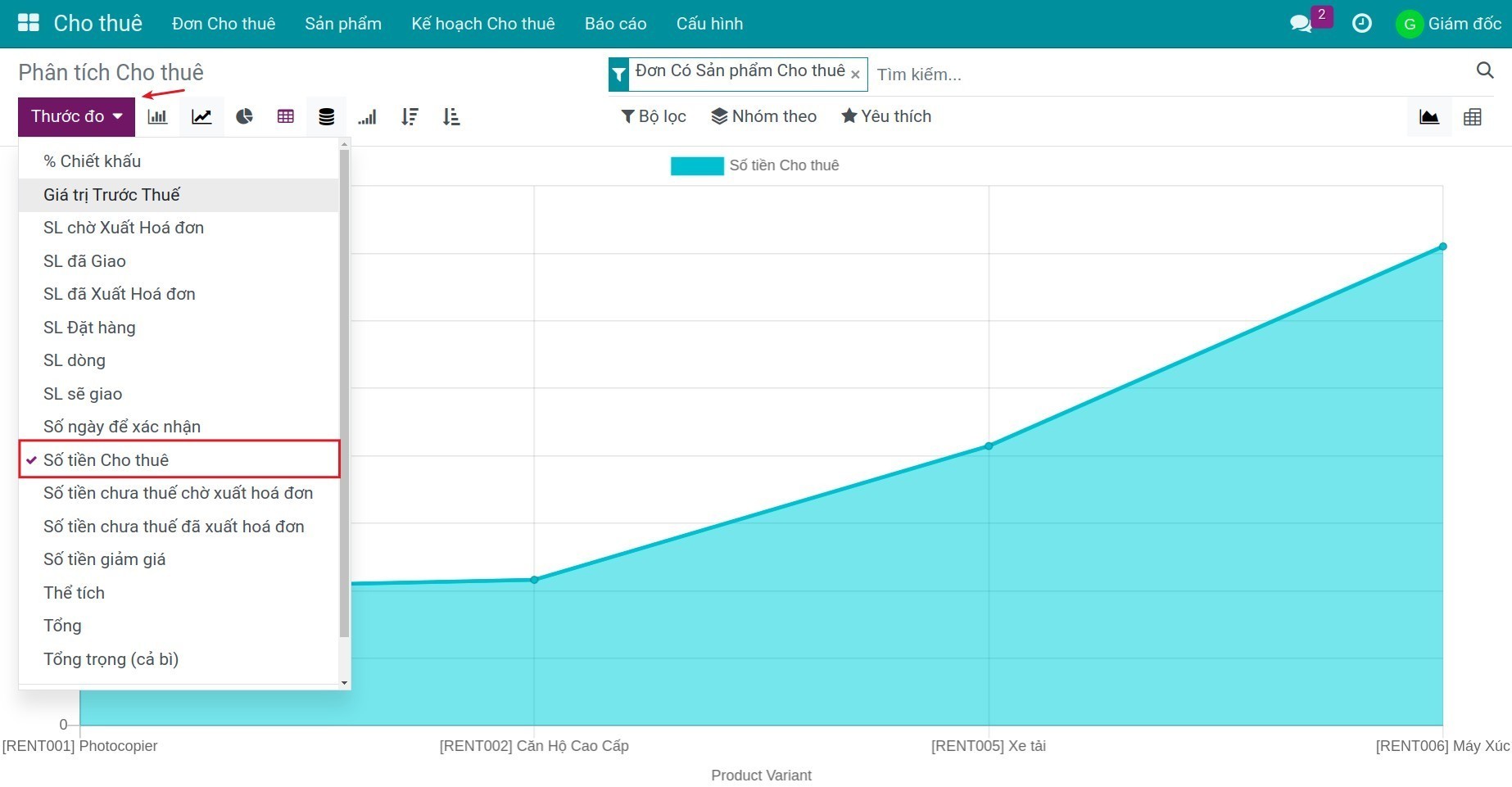This screenshot has width=1512, height=787.
Task: Toggle the SL đã Giao measure
Action: (179, 261)
